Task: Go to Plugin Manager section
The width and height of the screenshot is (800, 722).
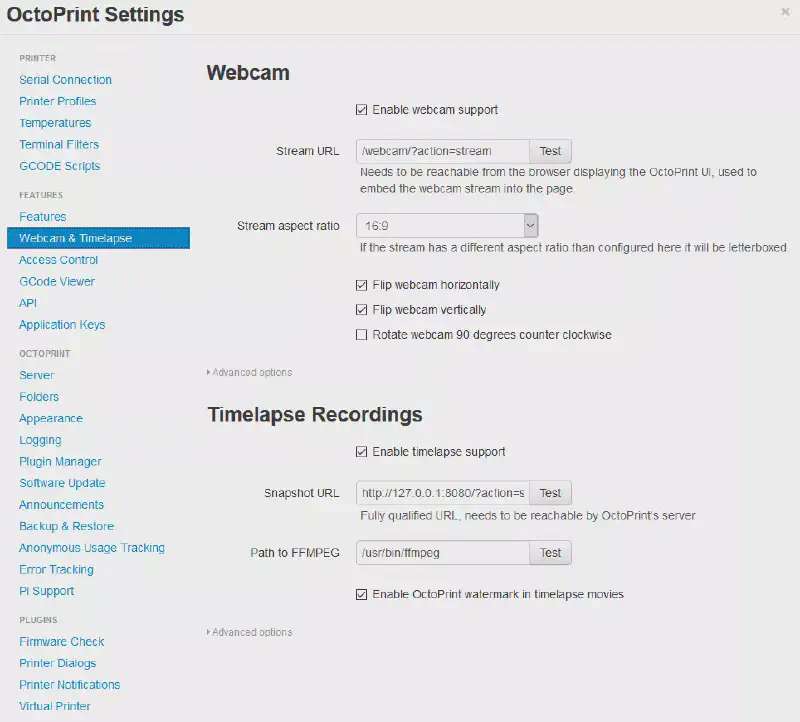Action: click(x=60, y=462)
